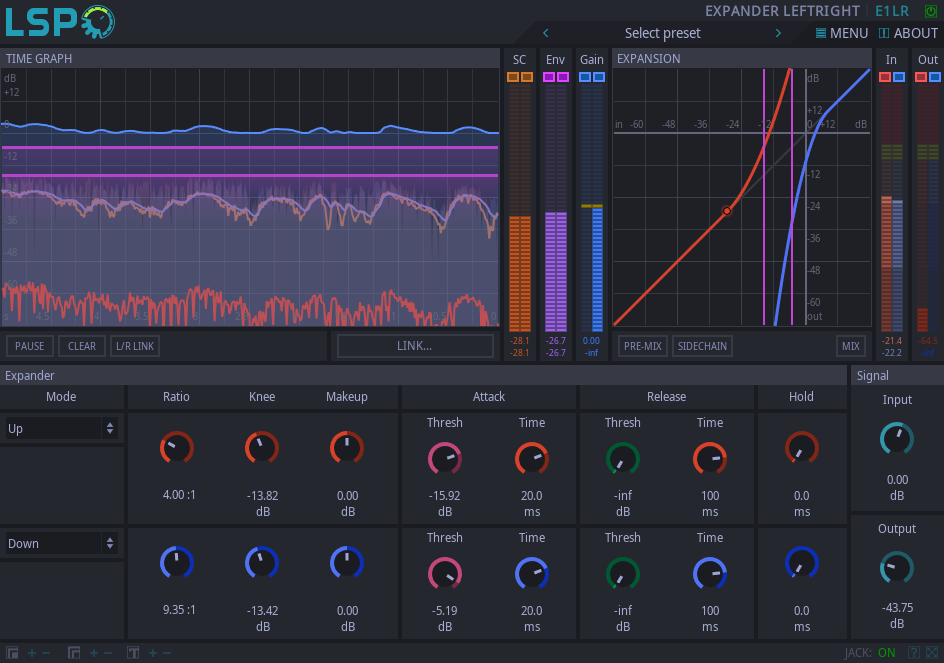Go to previous preset with left arrow
Screen dimensions: 944x663
tap(546, 33)
